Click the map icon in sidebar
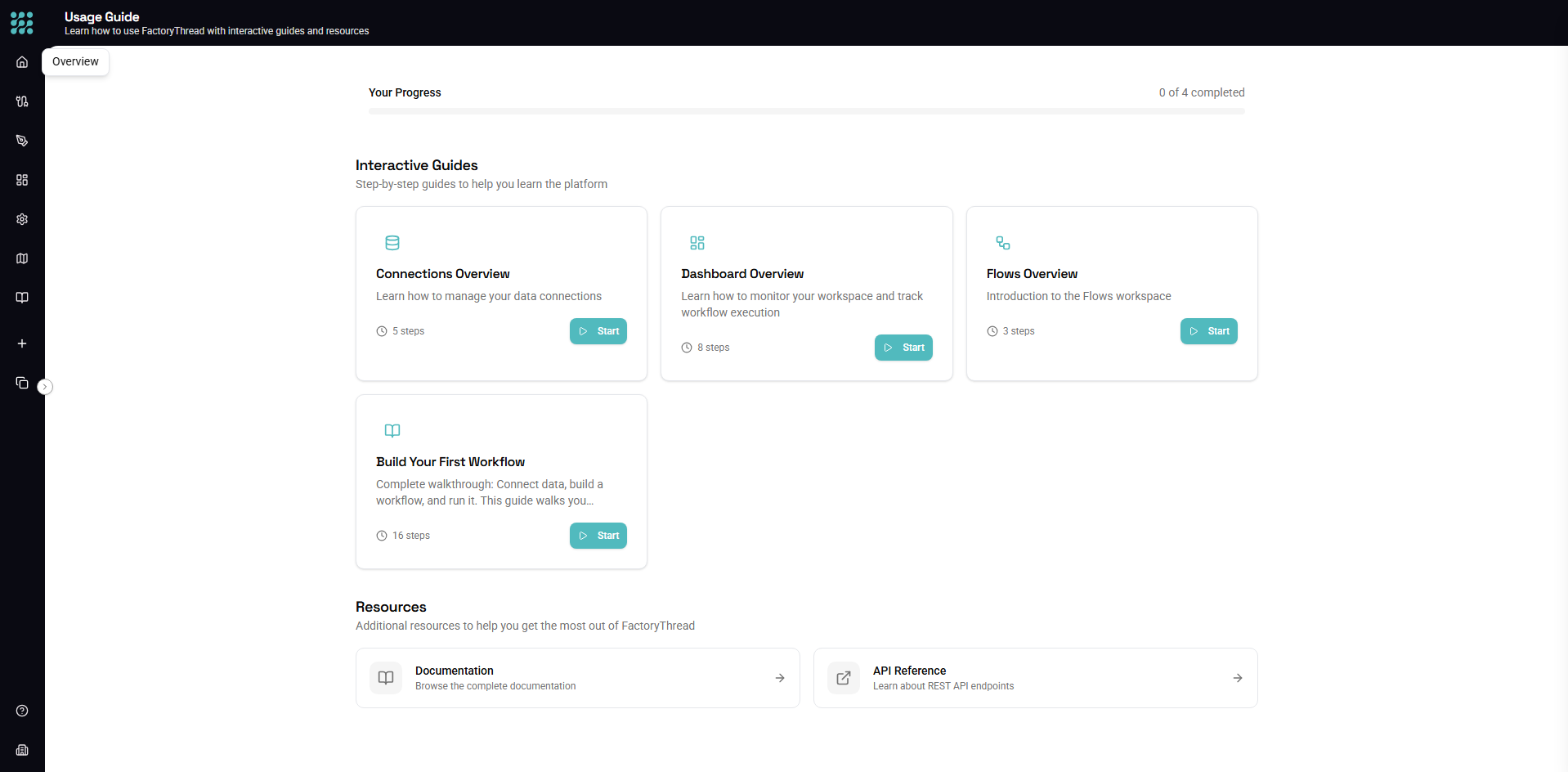 (22, 258)
